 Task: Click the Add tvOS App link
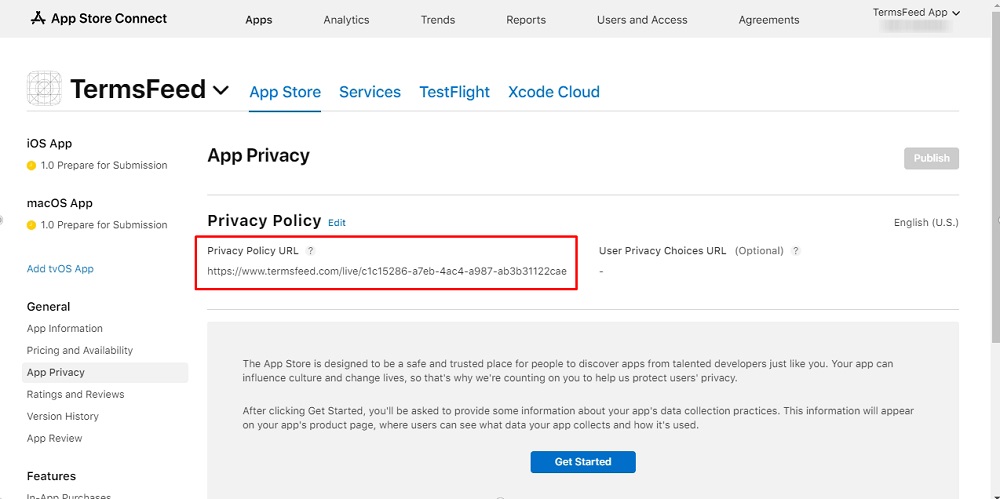click(x=60, y=269)
